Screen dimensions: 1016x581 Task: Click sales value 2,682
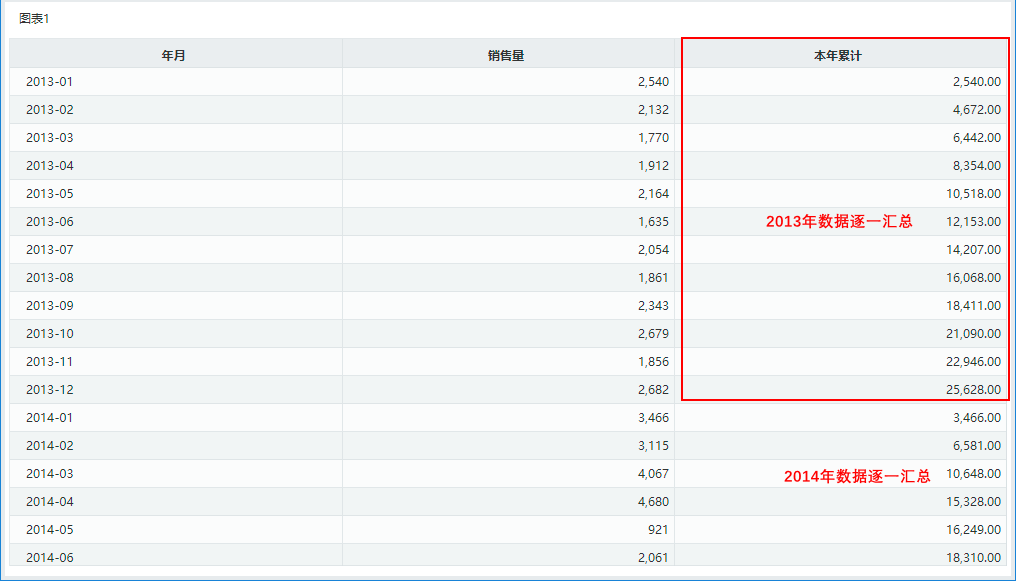(x=653, y=389)
